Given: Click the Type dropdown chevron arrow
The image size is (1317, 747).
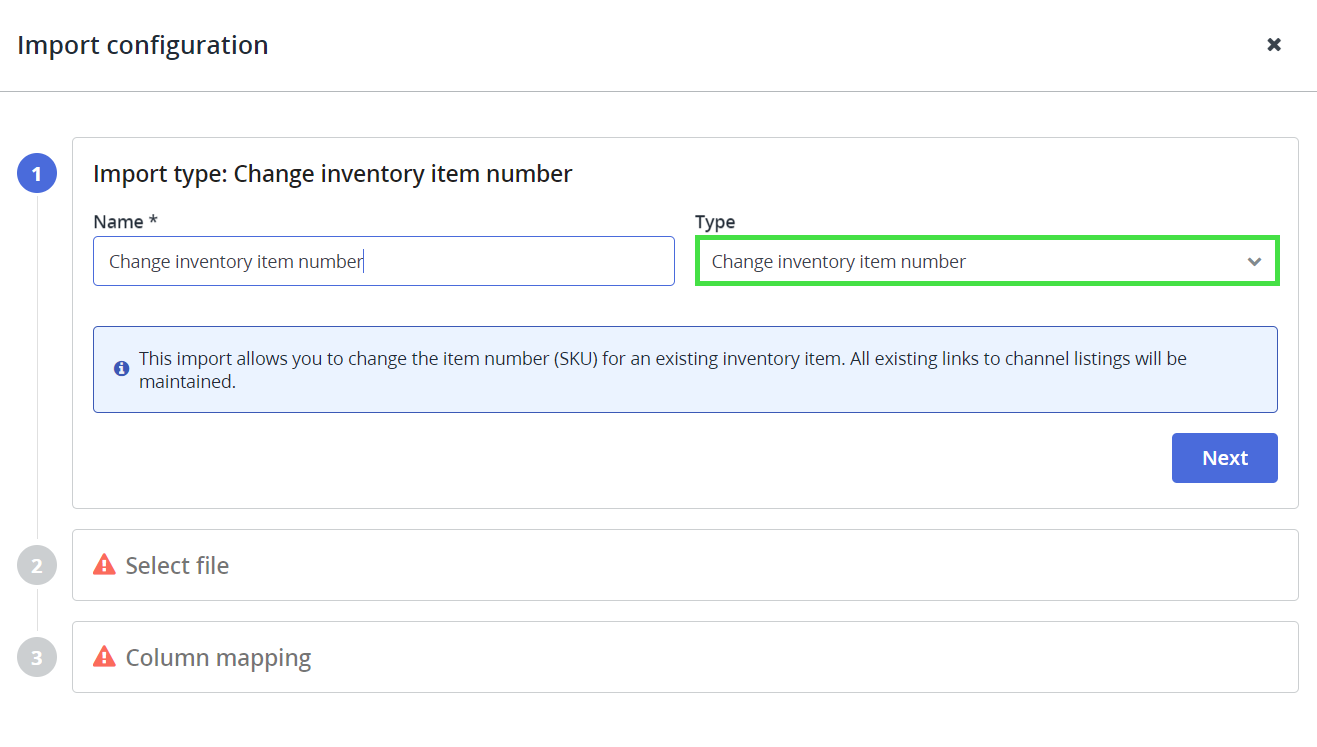Looking at the screenshot, I should click(x=1254, y=262).
